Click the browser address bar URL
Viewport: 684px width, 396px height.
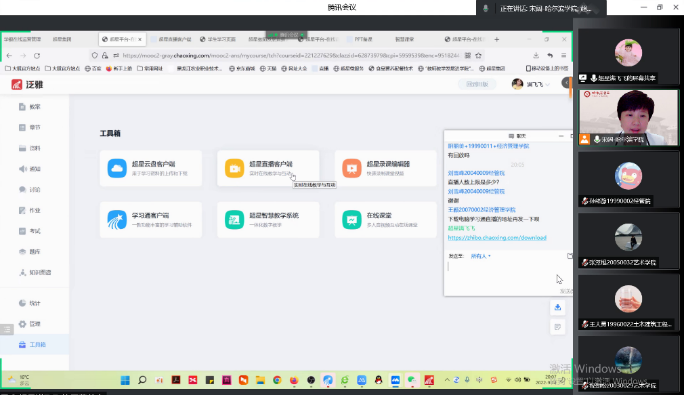tap(291, 55)
